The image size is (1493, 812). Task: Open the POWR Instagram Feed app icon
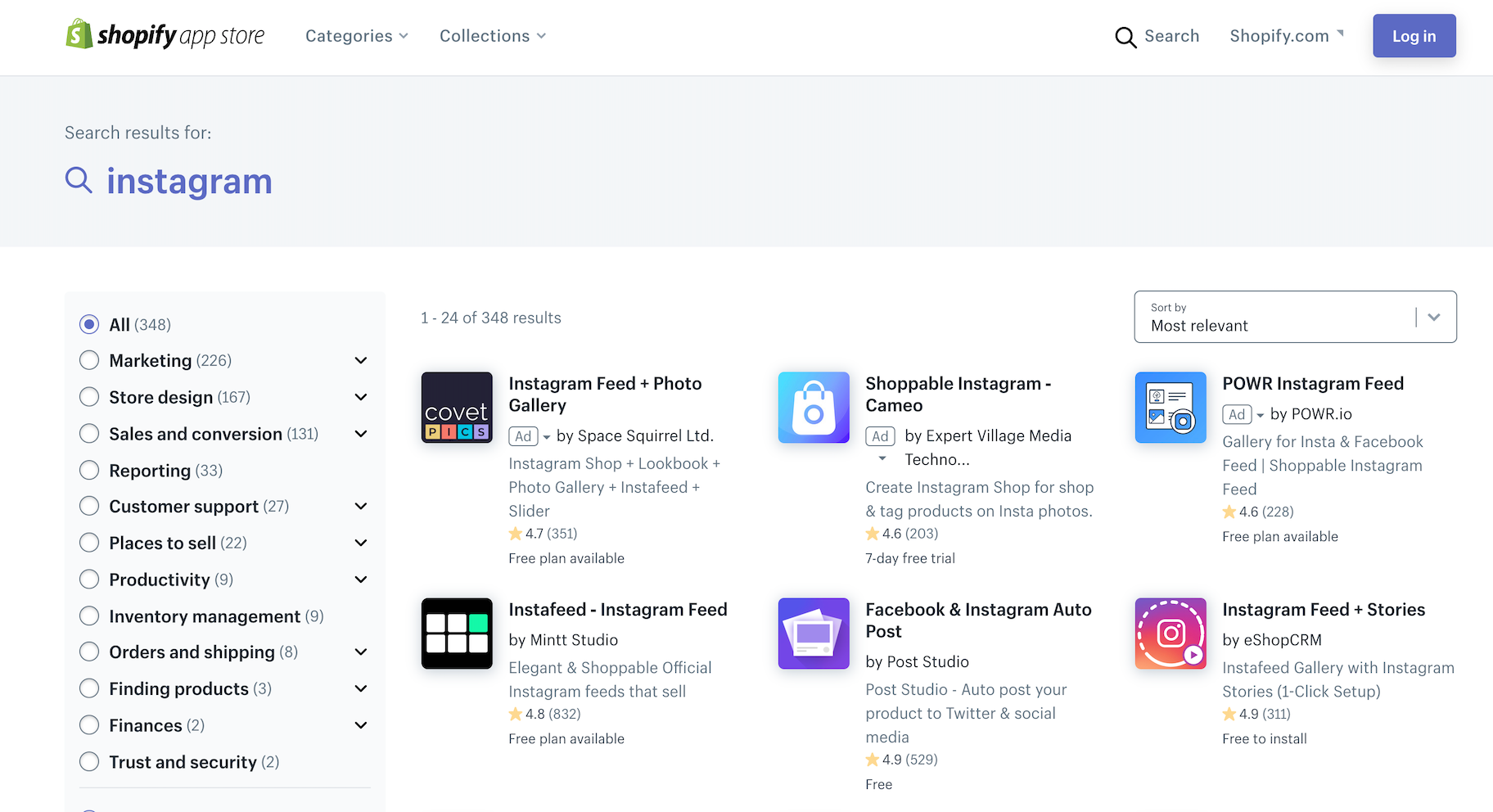pos(1170,408)
